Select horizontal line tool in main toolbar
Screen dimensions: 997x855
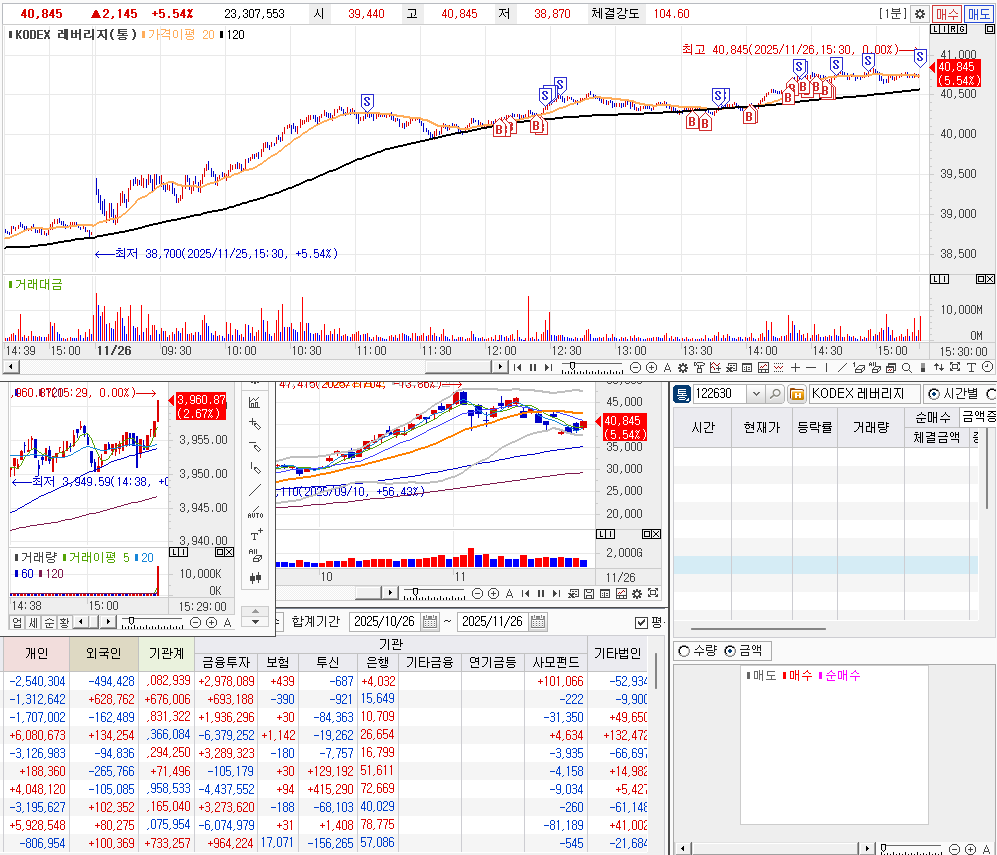pos(811,367)
